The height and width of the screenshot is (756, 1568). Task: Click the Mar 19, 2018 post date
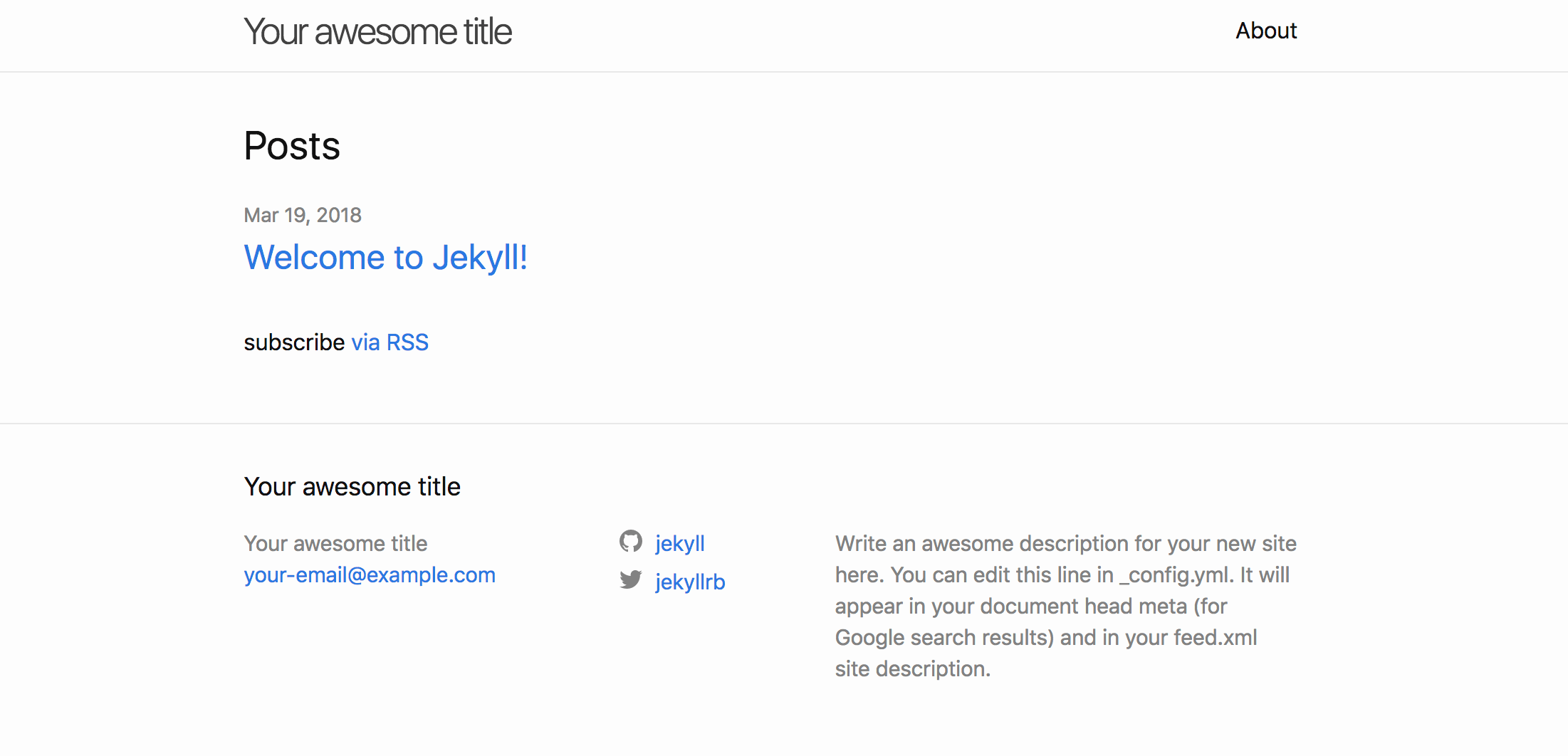pos(303,215)
